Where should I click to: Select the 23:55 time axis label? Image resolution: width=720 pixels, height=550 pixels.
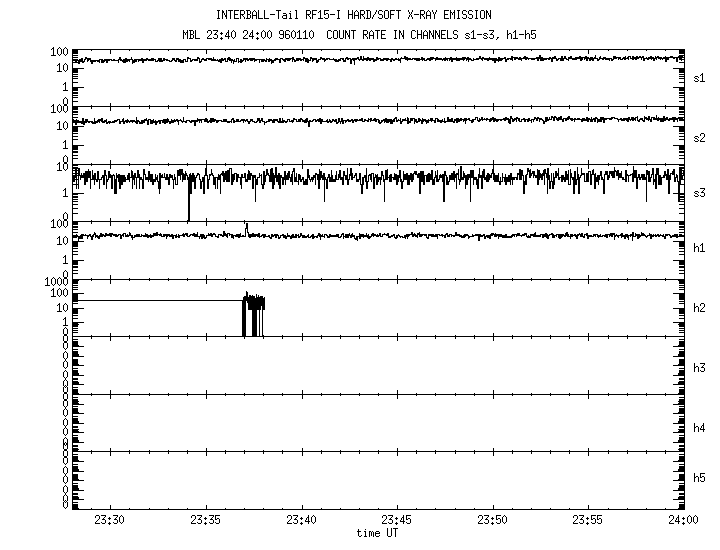(x=588, y=520)
